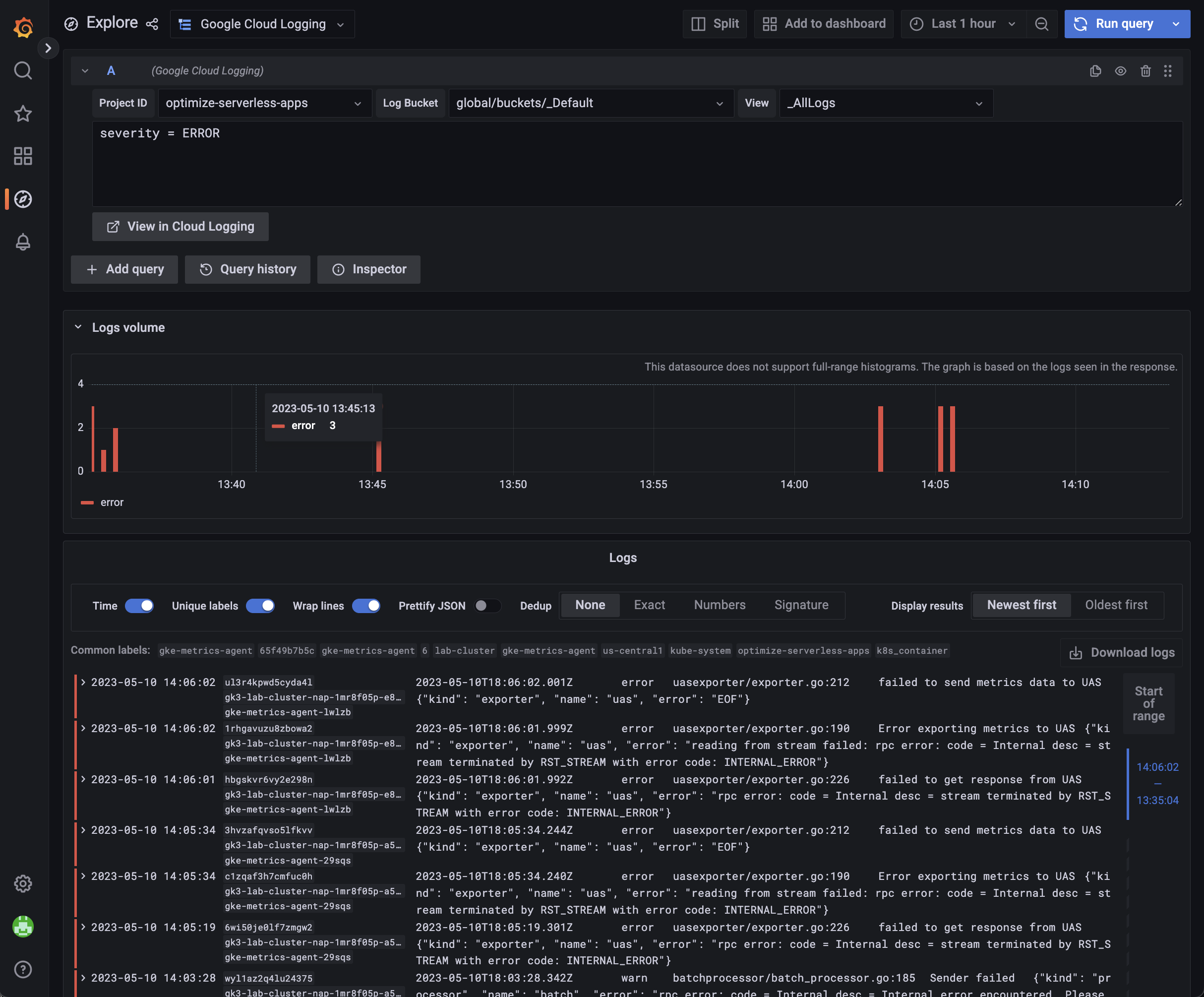
Task: Toggle the Wrap lines switch
Action: point(366,606)
